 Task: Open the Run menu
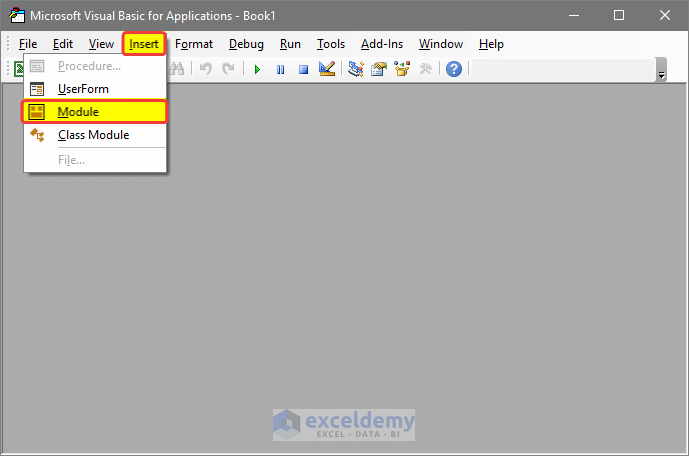pyautogui.click(x=290, y=44)
